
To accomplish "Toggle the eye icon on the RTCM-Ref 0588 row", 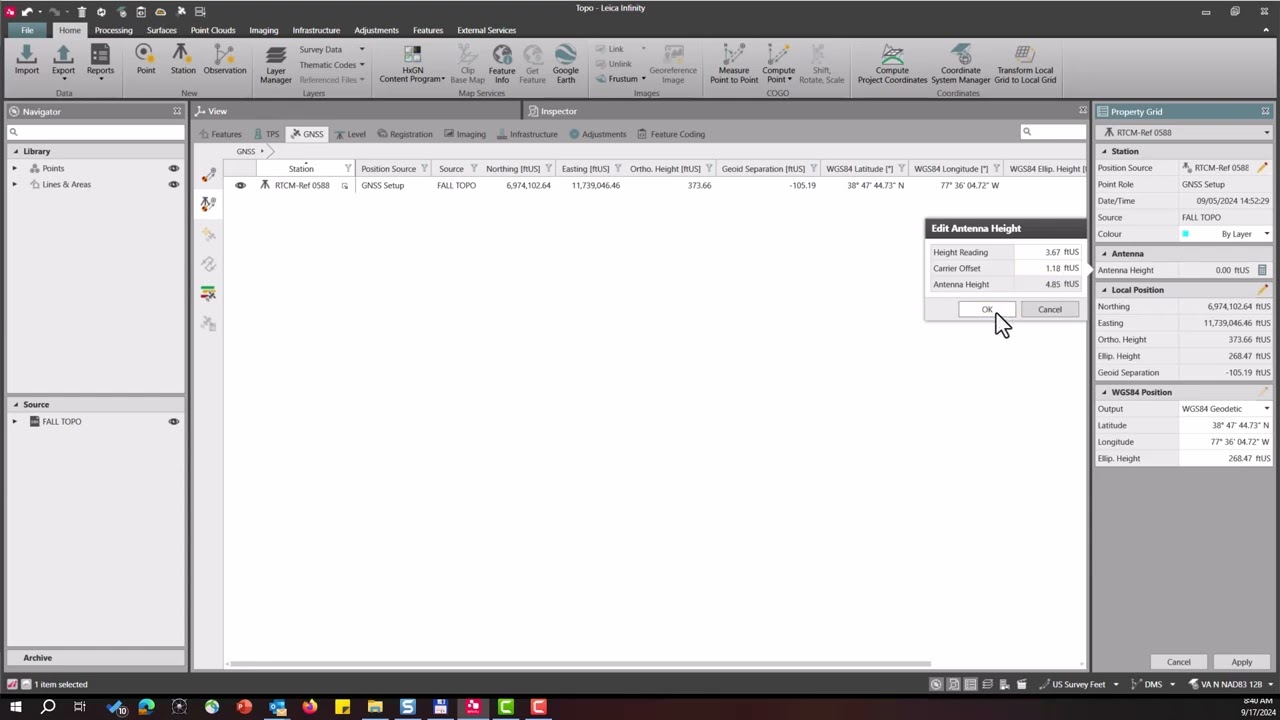I will (x=240, y=185).
